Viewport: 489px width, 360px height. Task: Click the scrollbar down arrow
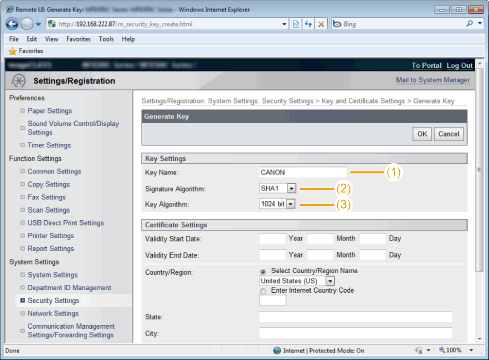480,339
